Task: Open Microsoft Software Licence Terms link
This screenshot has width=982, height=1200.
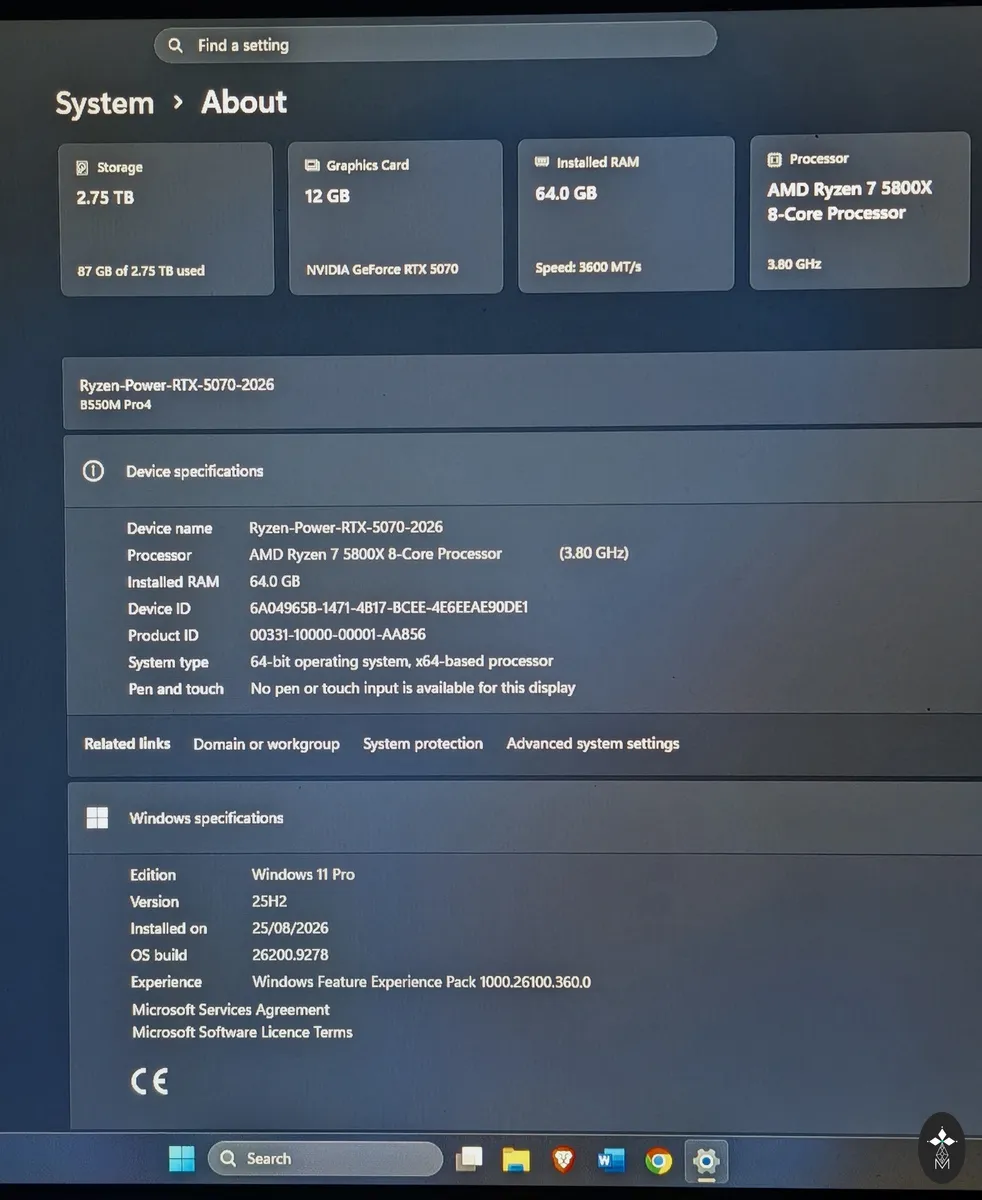Action: 242,1032
